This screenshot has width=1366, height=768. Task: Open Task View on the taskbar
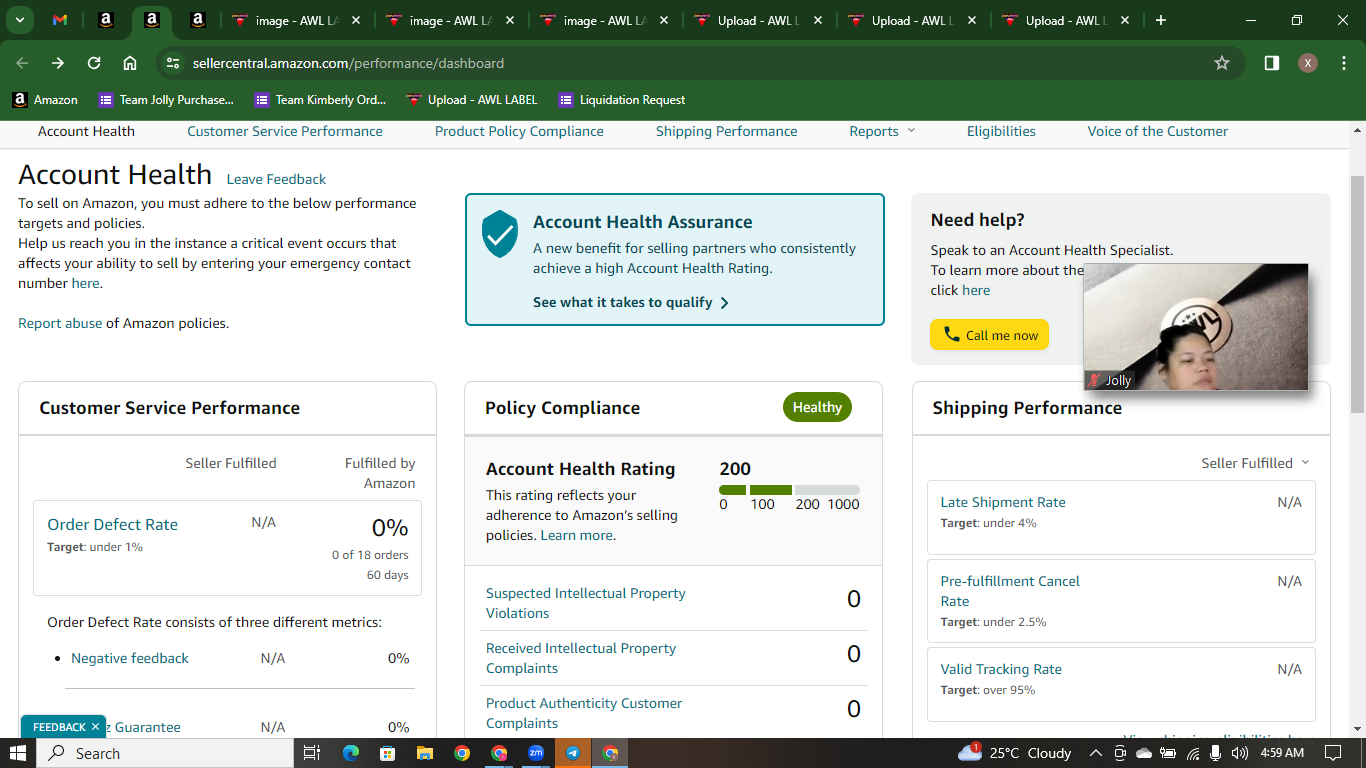pos(311,753)
